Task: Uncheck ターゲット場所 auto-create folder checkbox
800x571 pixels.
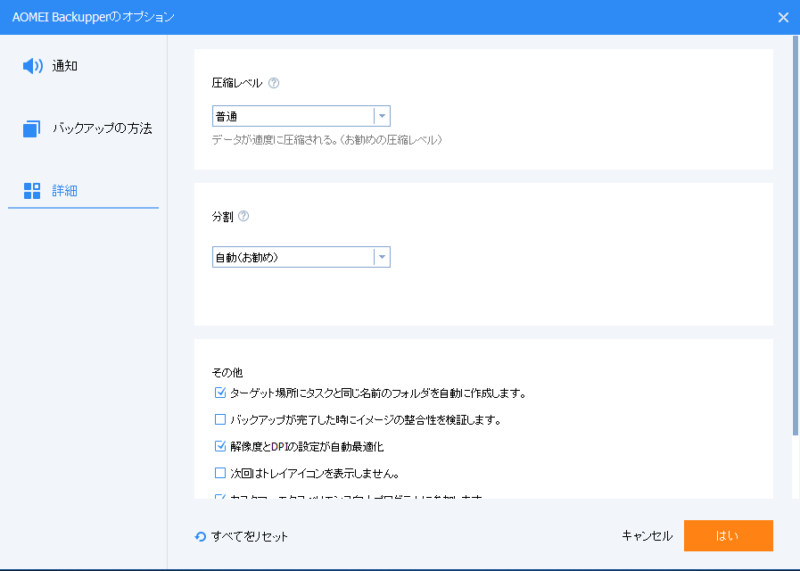Action: (221, 393)
